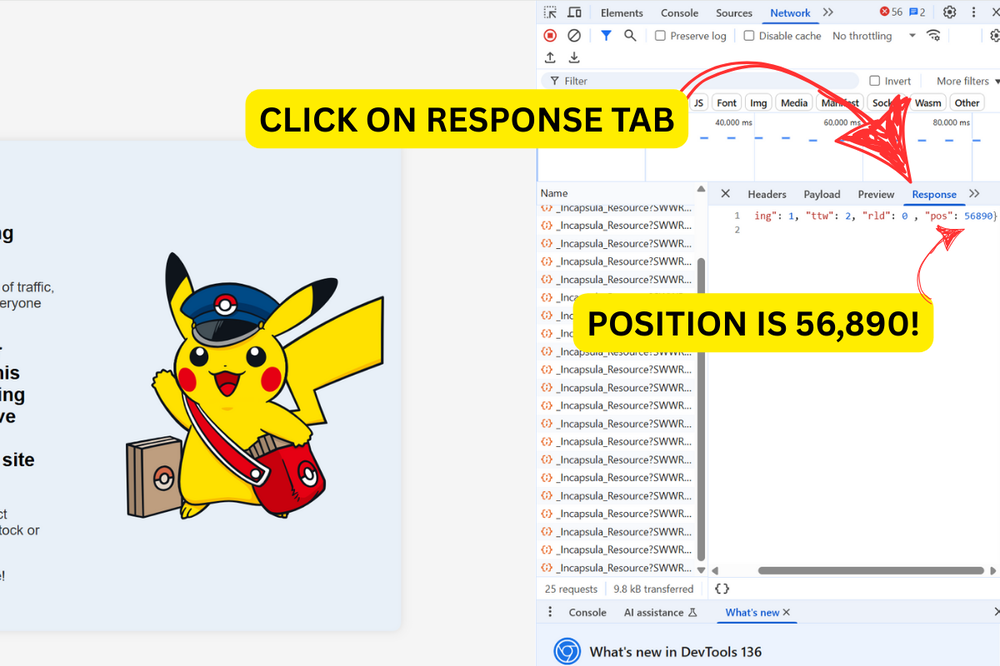Open the Preview tab

876,194
